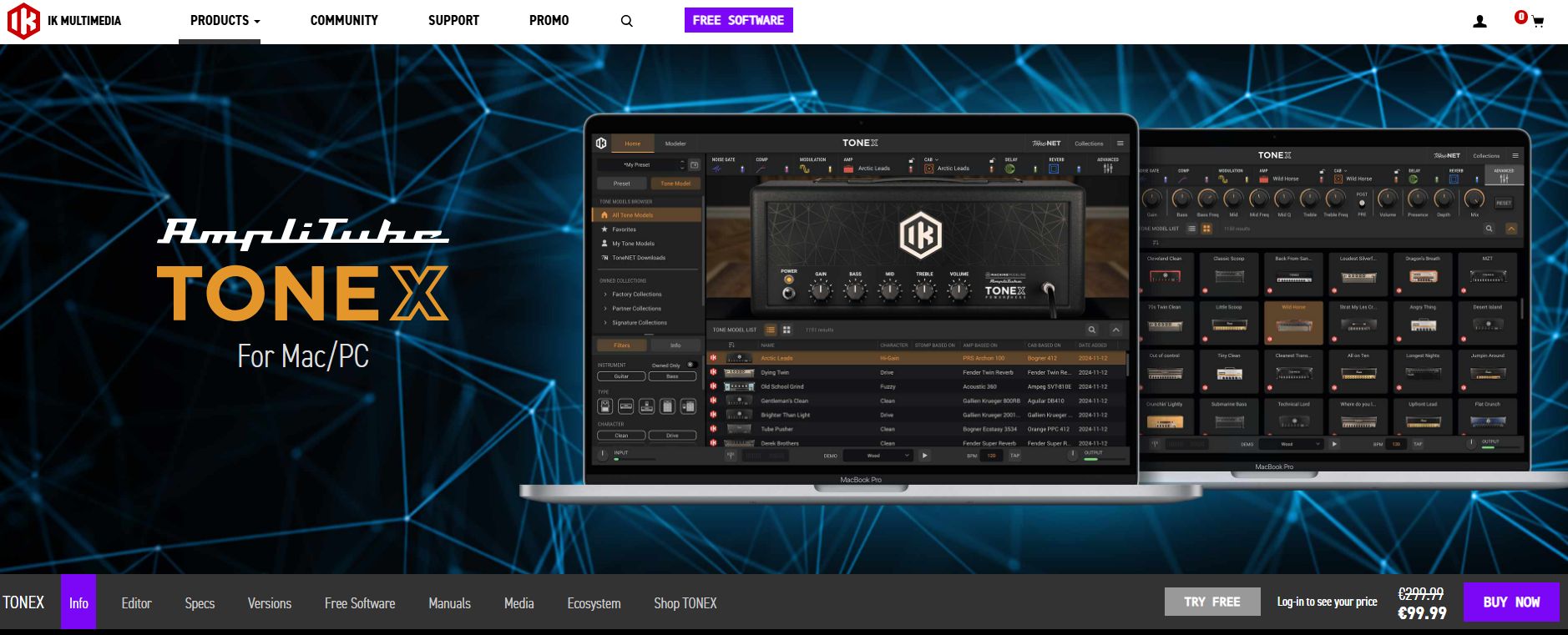This screenshot has width=1568, height=635.
Task: Click the green Delay icon on front laptop
Action: 1009,169
